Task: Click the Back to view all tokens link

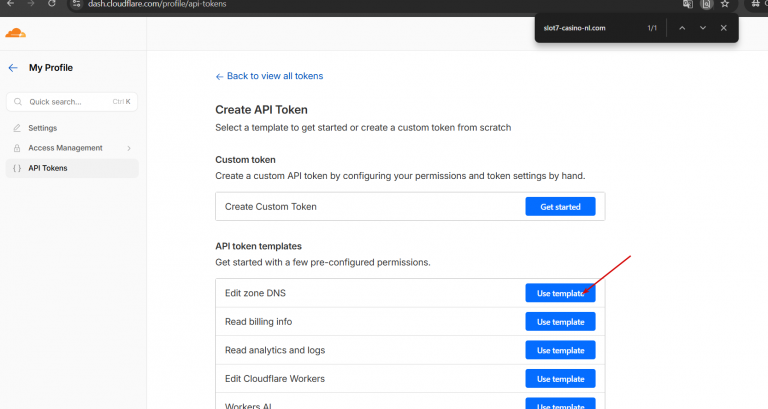Action: click(x=269, y=76)
